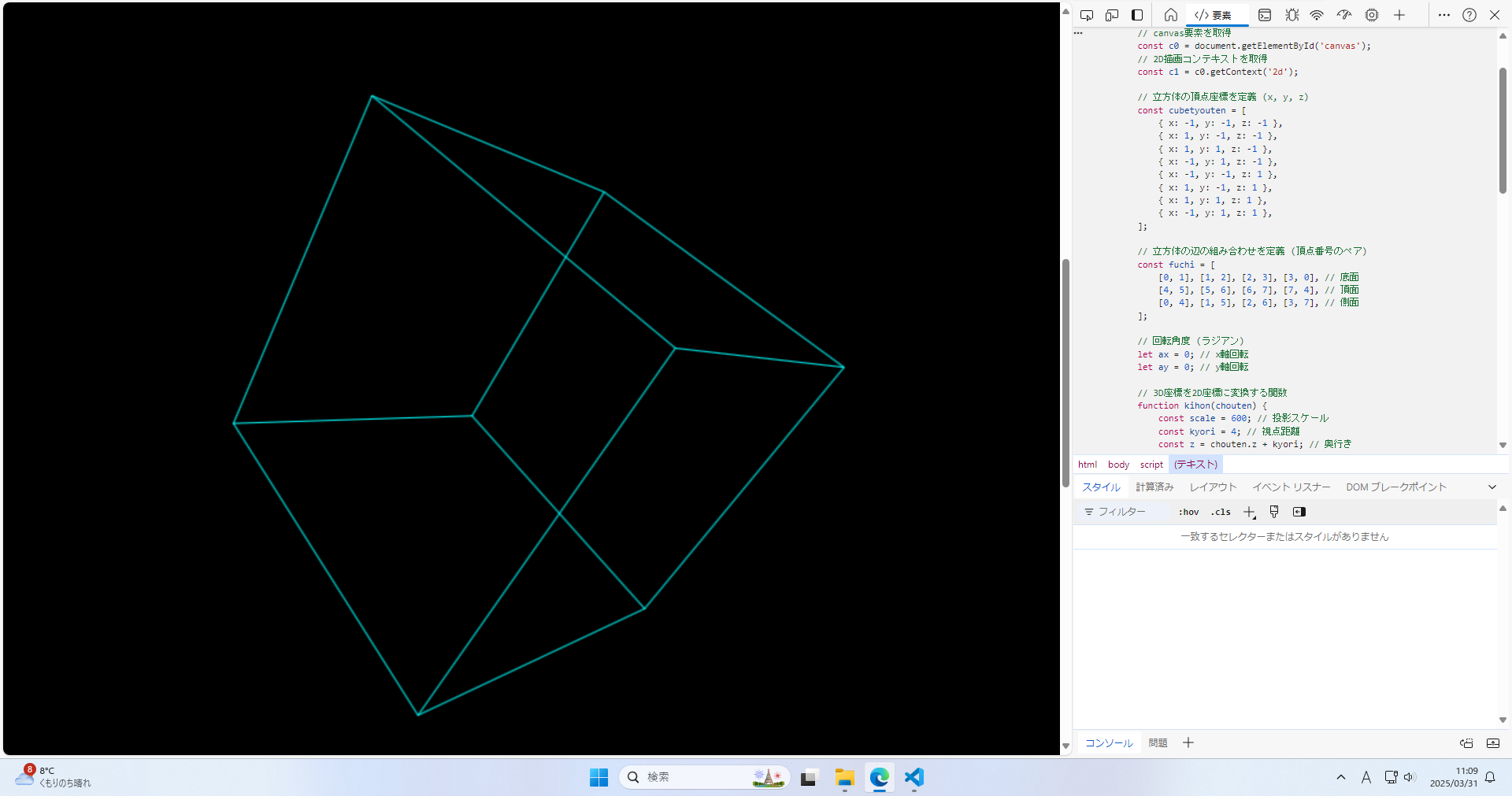
Task: Click the DevTools help question mark icon
Action: (x=1469, y=15)
